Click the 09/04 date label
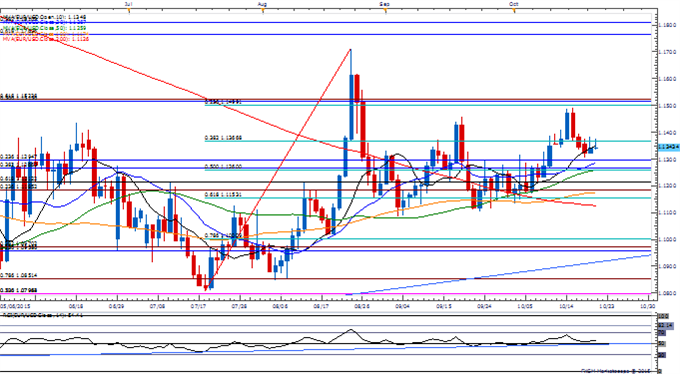 (402, 306)
